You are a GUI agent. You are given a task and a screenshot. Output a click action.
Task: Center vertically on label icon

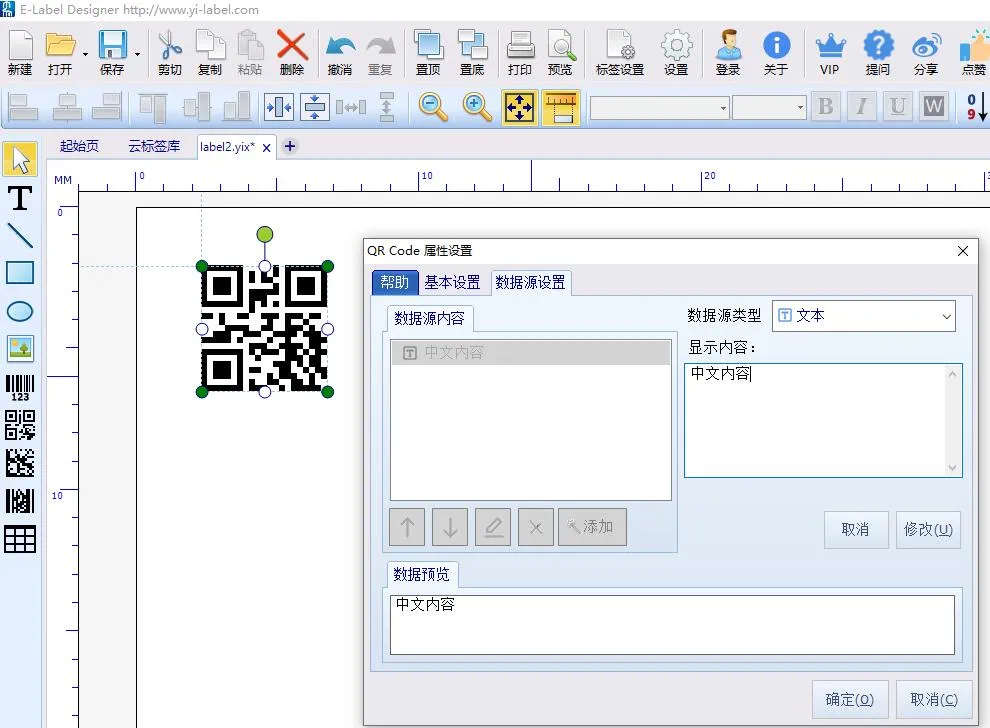pyautogui.click(x=314, y=107)
